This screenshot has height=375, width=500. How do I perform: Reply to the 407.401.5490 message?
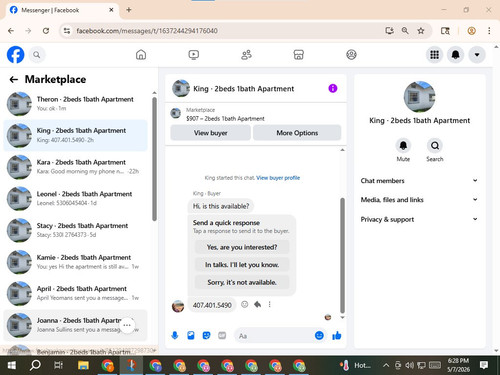click(x=257, y=304)
